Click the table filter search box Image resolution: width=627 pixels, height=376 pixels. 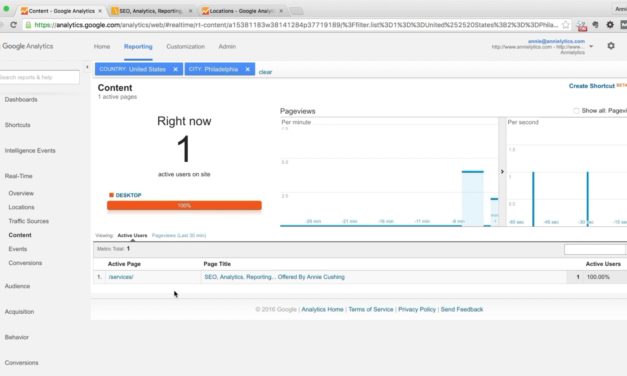coord(595,250)
